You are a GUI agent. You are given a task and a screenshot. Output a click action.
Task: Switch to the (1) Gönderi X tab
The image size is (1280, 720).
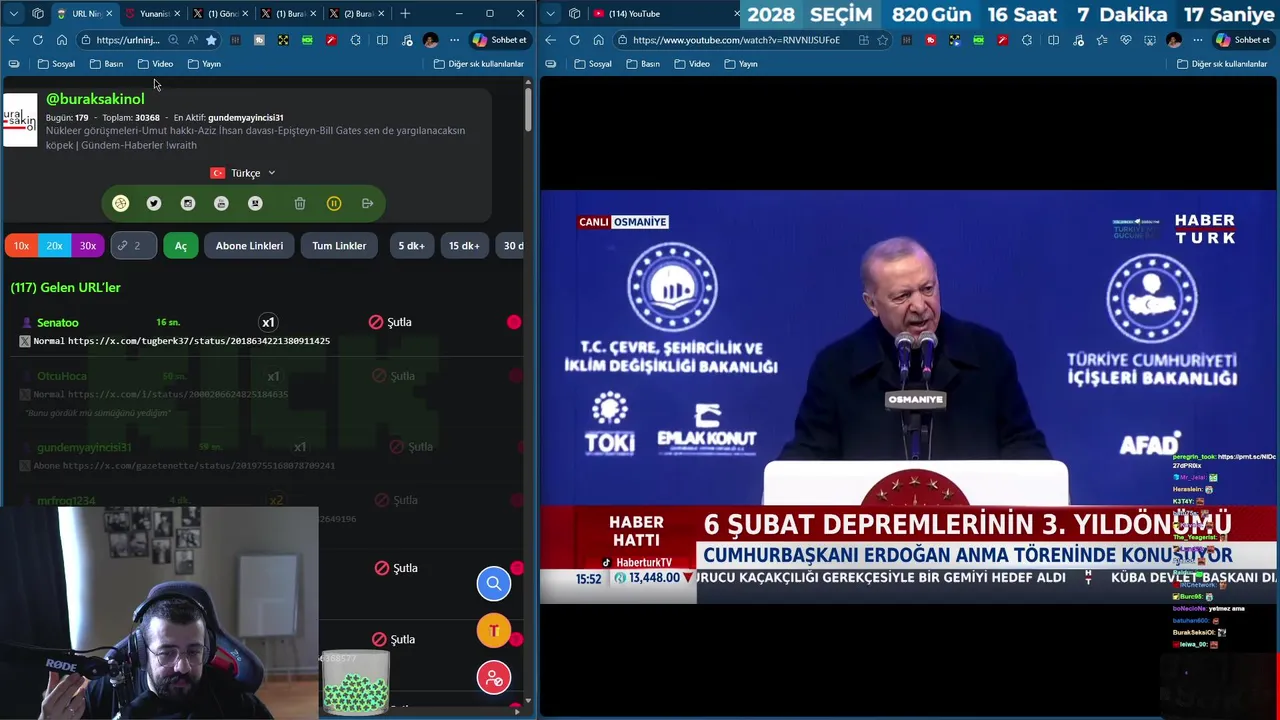point(220,14)
